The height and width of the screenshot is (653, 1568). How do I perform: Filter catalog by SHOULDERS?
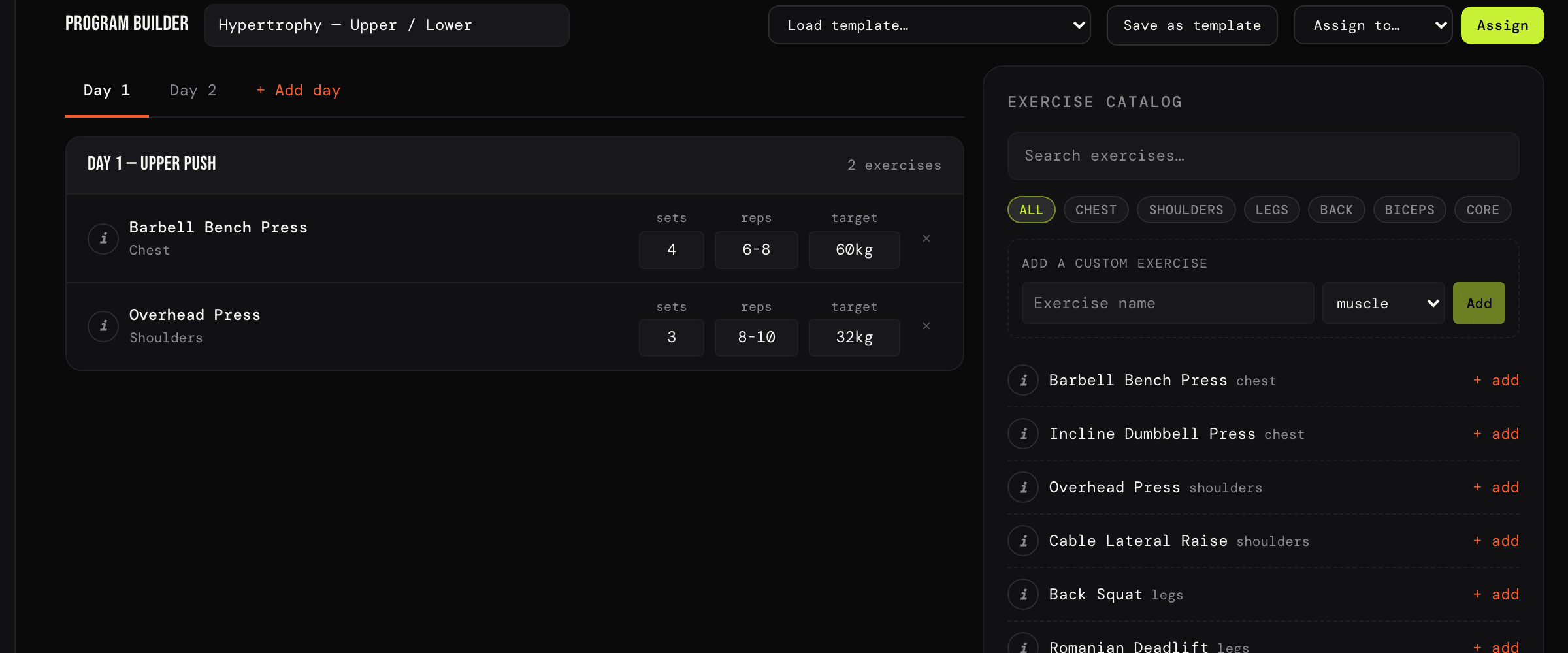point(1186,210)
